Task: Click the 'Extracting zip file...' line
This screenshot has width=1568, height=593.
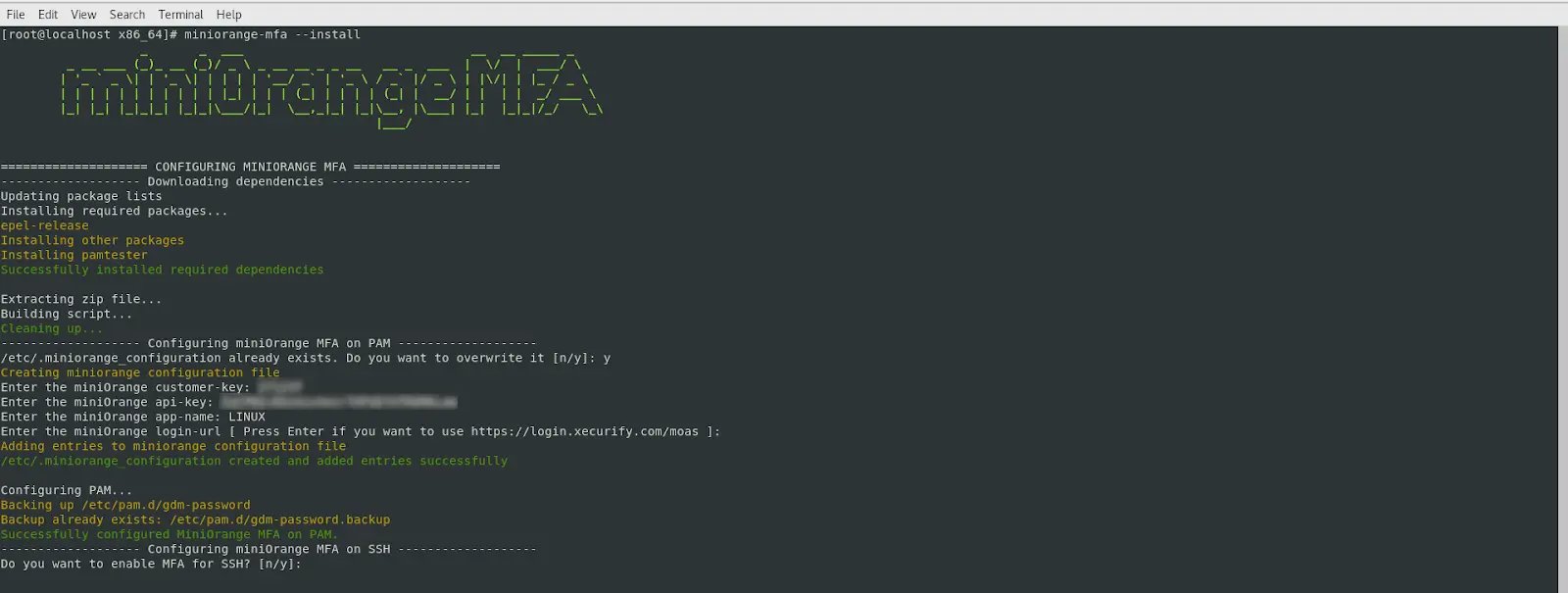Action: point(81,299)
